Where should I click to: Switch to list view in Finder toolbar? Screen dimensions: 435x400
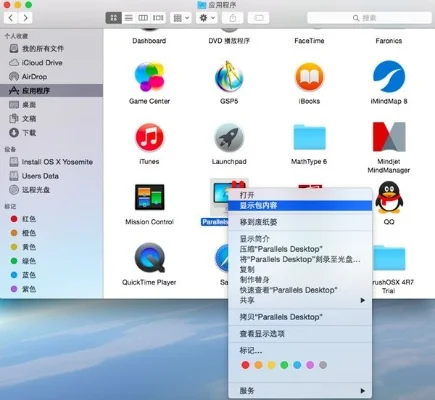click(x=128, y=18)
